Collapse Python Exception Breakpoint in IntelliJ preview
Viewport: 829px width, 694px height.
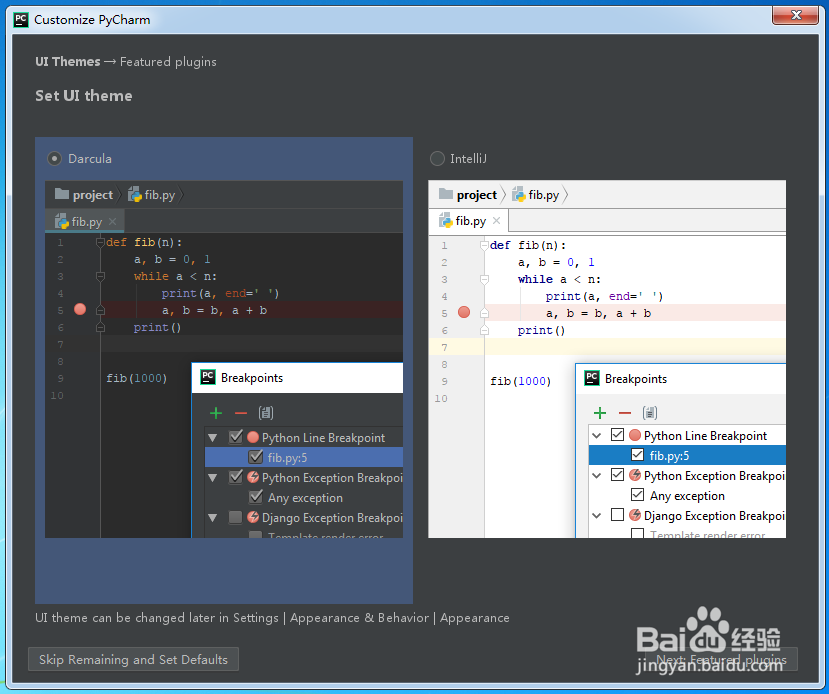pos(596,476)
